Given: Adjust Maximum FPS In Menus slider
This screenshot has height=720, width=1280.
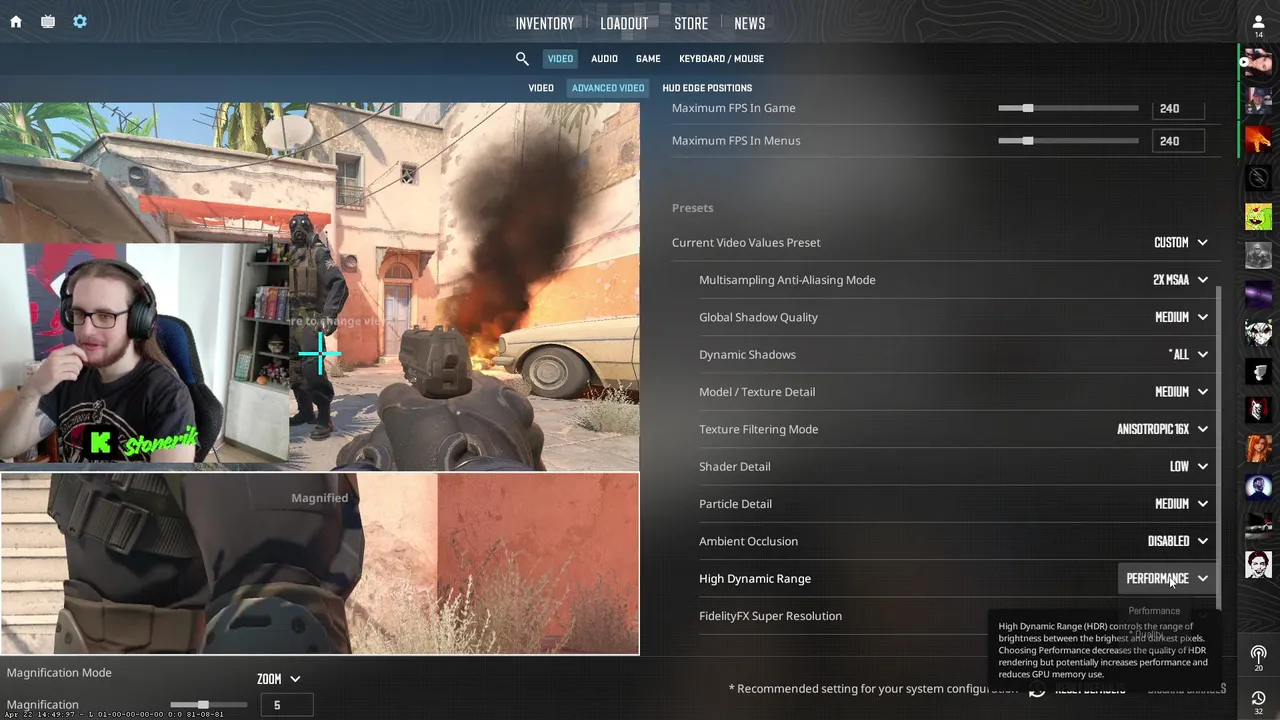Looking at the screenshot, I should [x=1068, y=141].
